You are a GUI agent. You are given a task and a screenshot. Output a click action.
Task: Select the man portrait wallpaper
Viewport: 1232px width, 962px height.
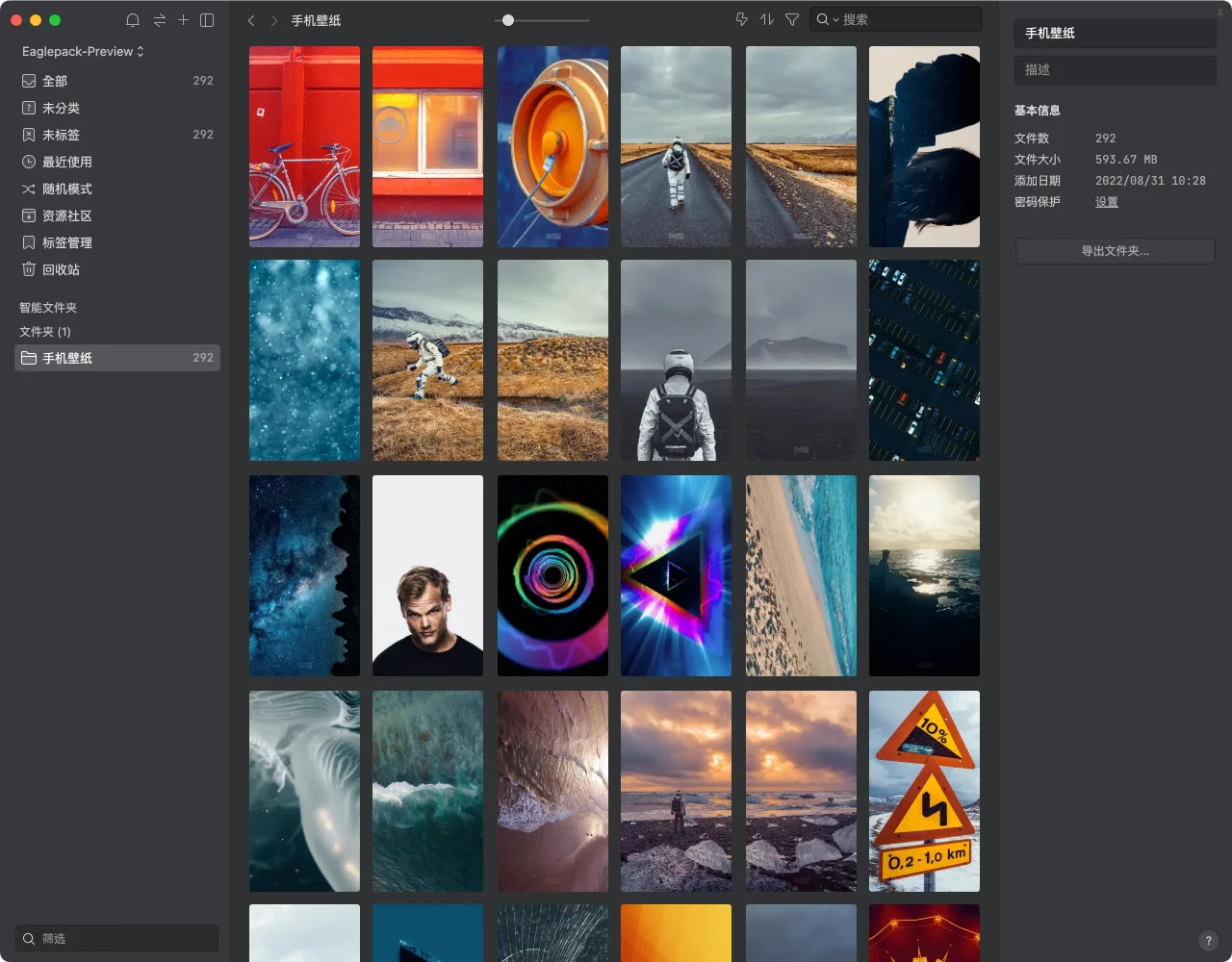click(x=427, y=575)
